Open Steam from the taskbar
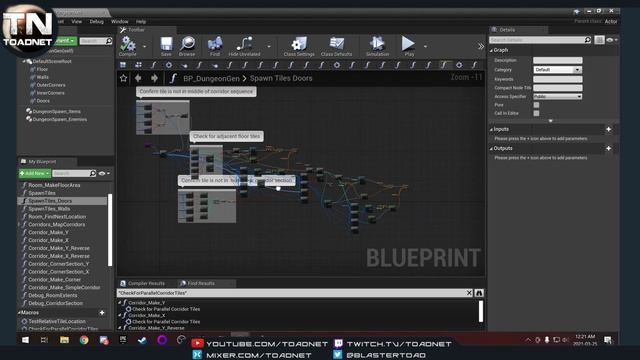 142,340
